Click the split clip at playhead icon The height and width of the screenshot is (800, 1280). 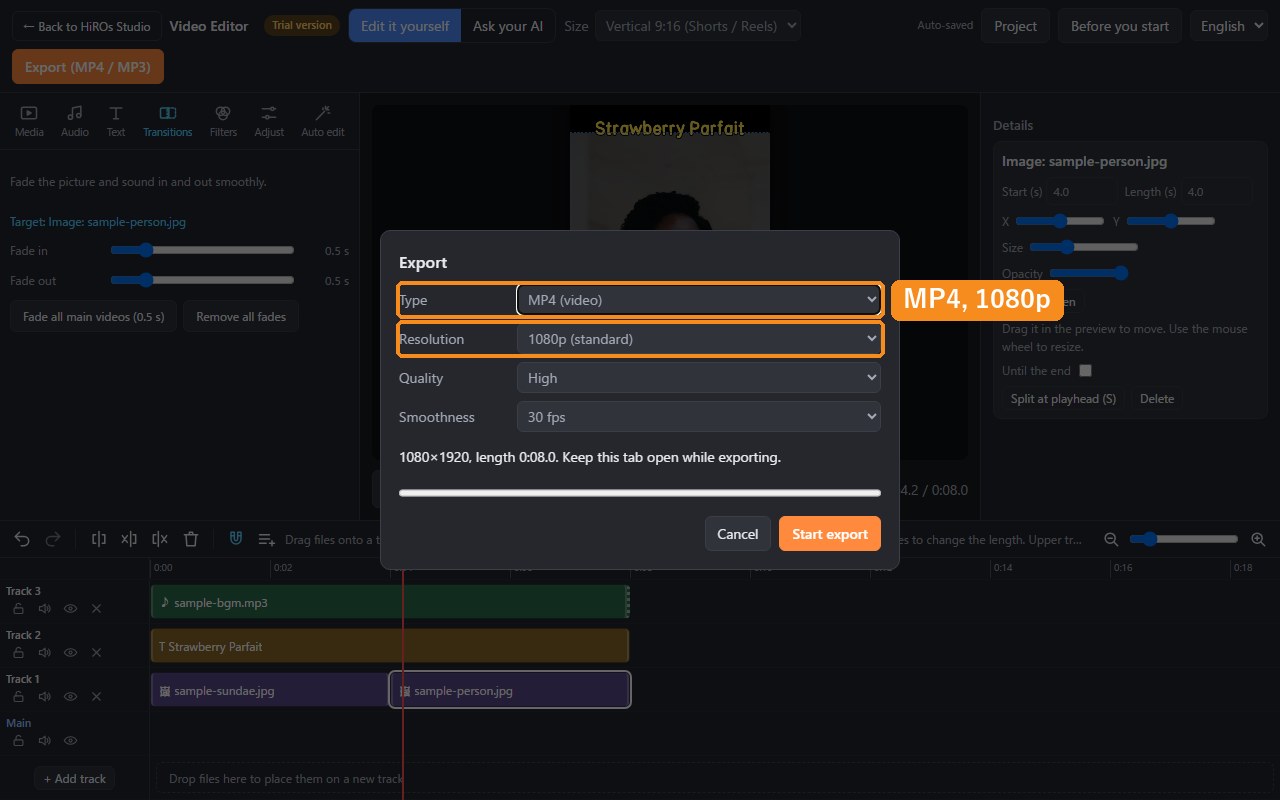click(x=99, y=539)
